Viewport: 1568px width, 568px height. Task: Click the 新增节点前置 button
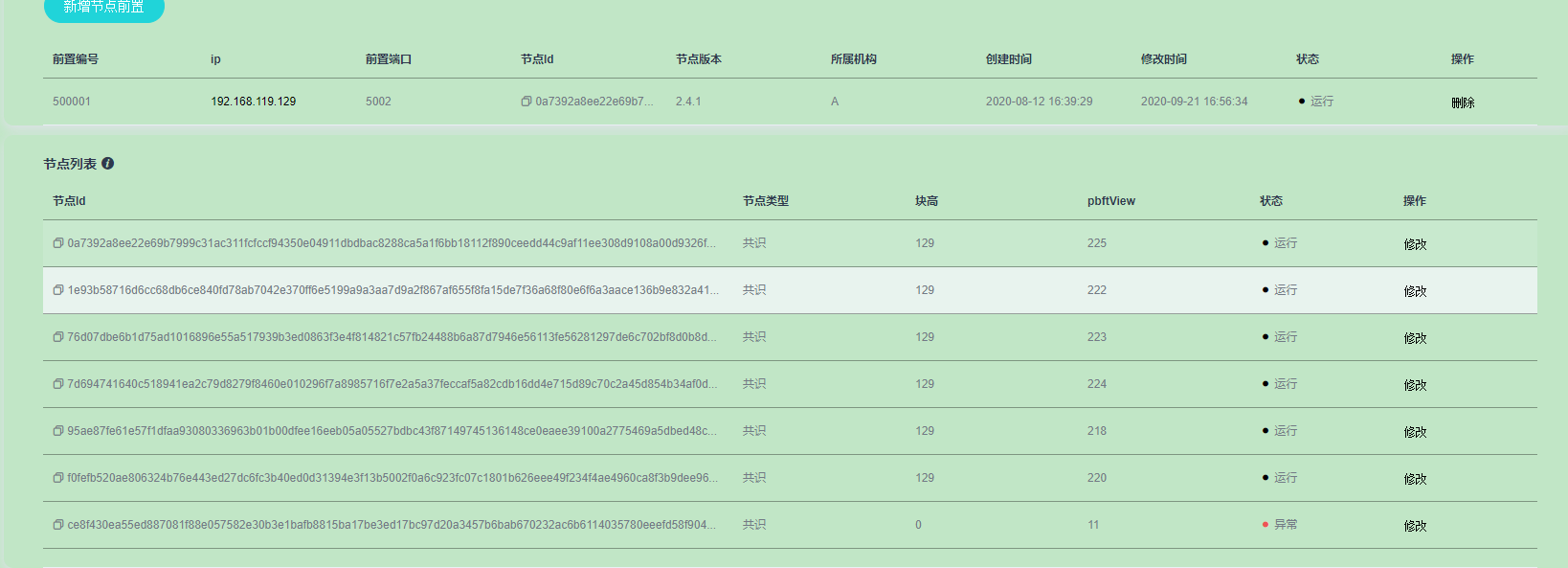104,8
